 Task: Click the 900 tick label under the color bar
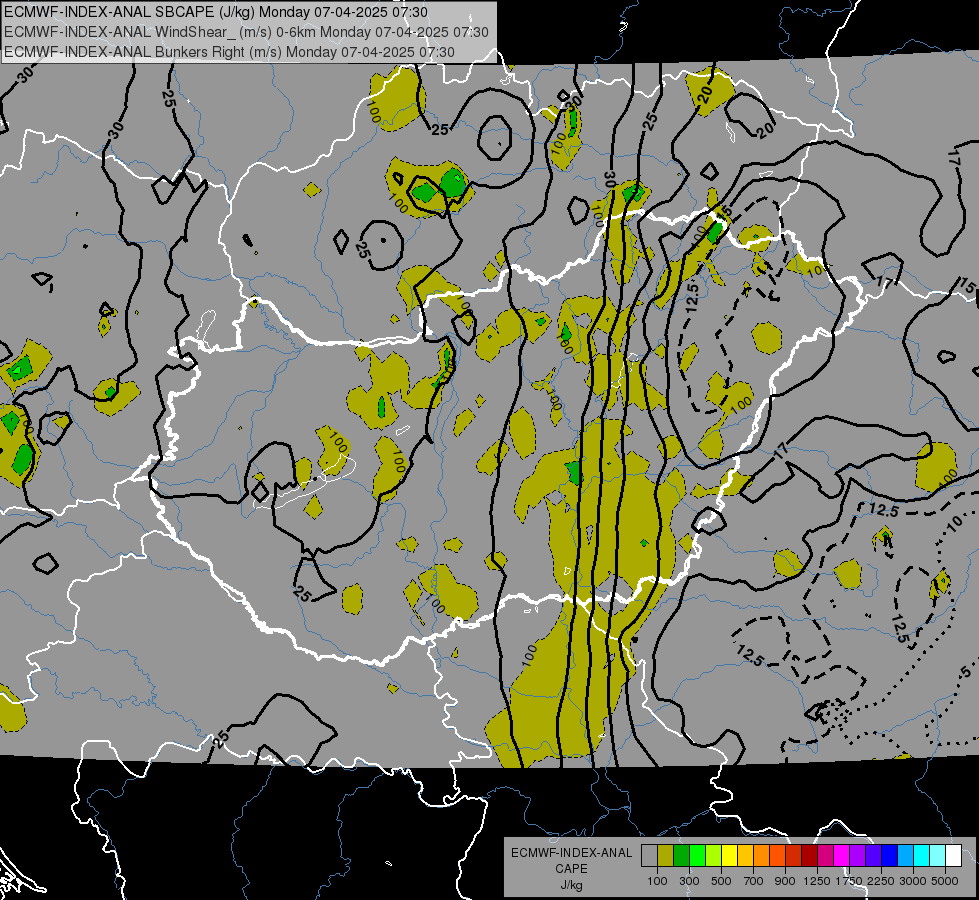pos(785,881)
